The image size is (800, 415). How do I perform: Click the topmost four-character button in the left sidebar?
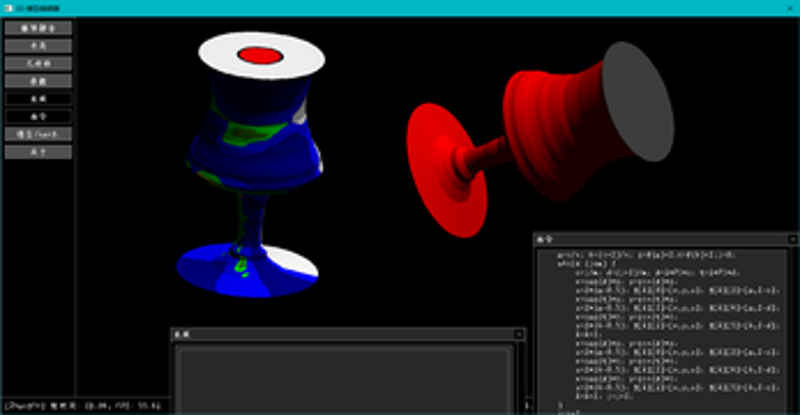pyautogui.click(x=38, y=28)
